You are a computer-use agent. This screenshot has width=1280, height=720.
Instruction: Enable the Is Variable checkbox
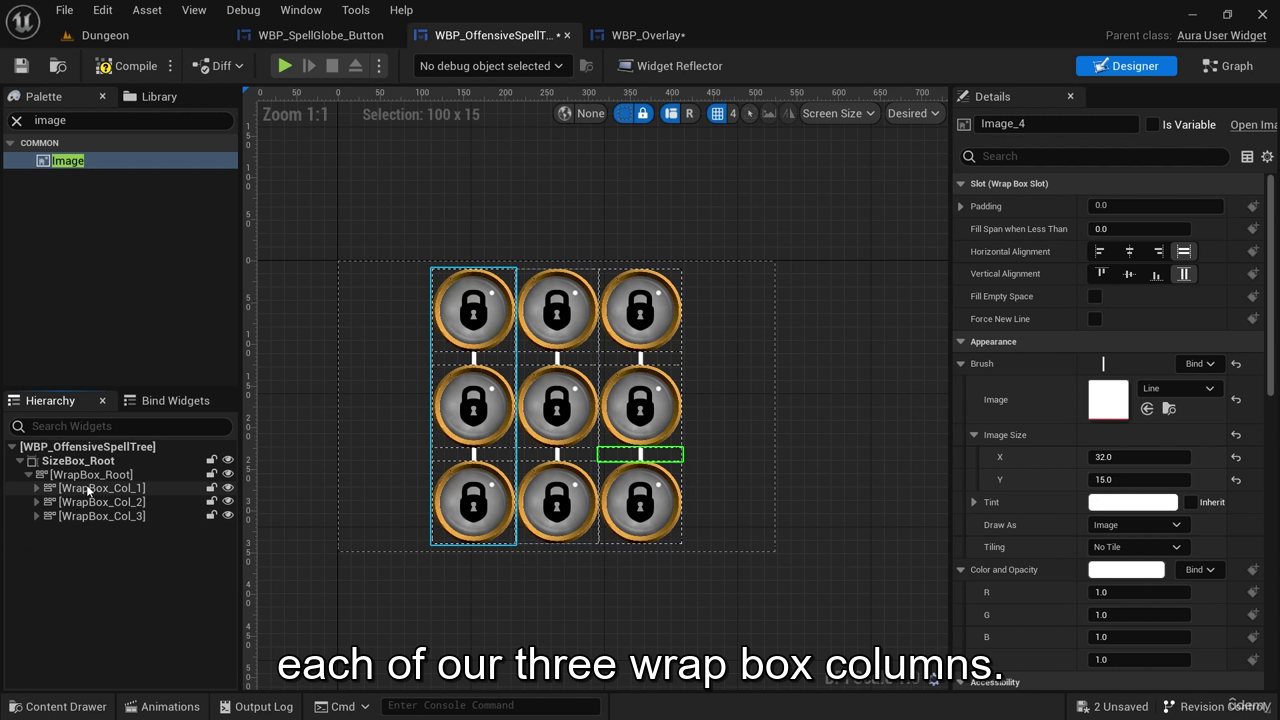pyautogui.click(x=1152, y=124)
